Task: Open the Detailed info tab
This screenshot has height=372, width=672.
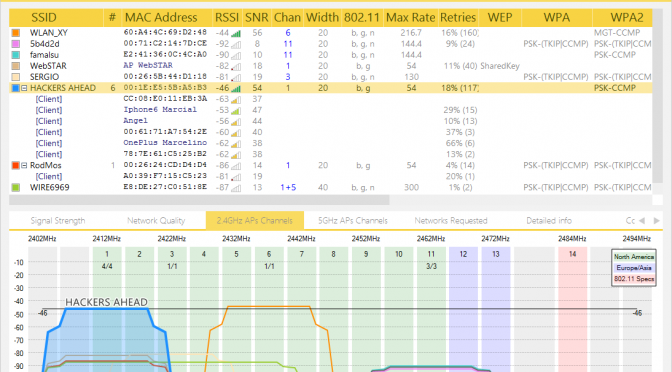Action: tap(549, 221)
